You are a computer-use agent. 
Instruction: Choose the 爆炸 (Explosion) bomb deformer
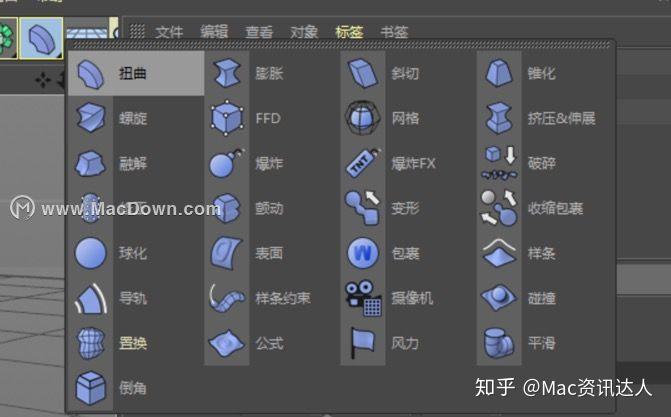pyautogui.click(x=272, y=163)
